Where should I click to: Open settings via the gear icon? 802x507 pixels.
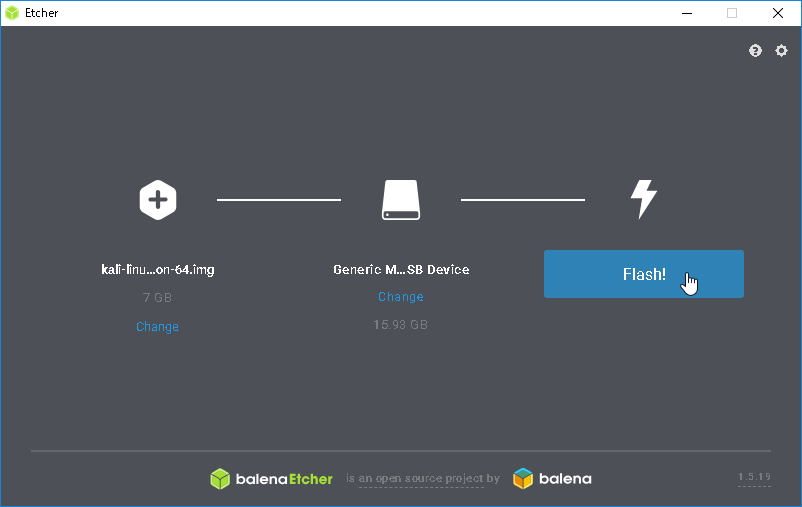coord(781,51)
